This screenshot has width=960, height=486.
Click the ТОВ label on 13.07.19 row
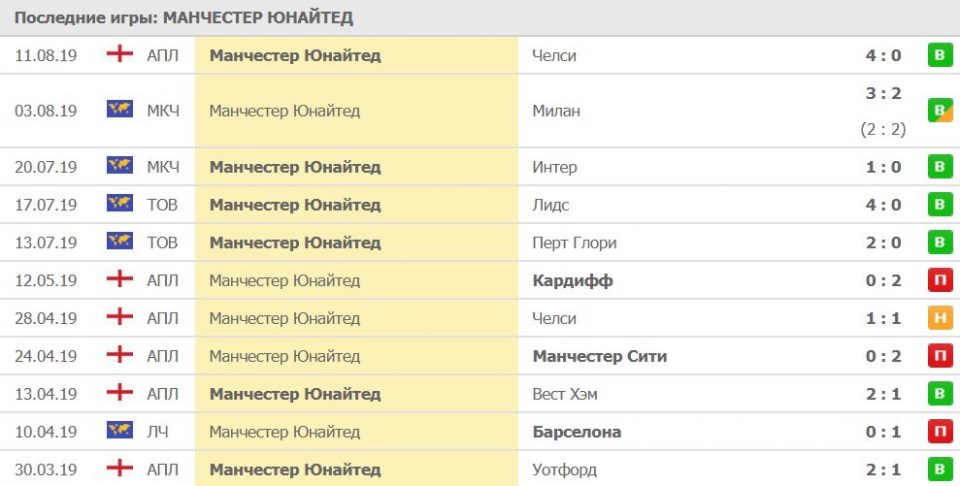162,243
